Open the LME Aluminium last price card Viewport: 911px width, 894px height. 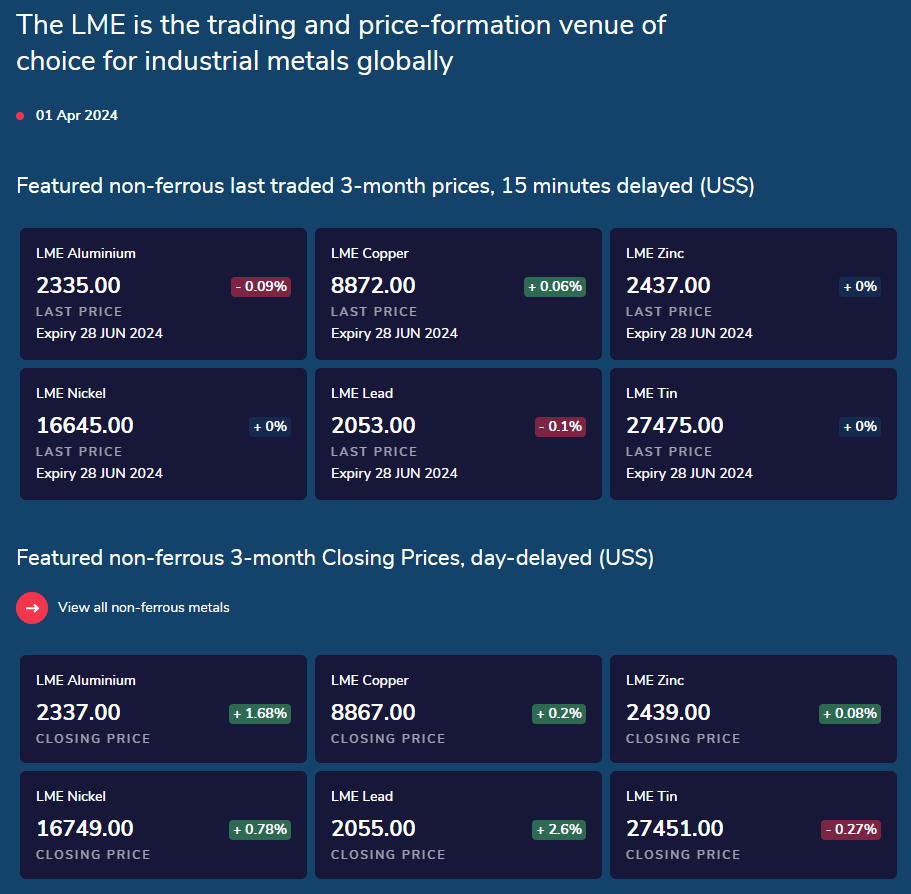click(x=163, y=294)
